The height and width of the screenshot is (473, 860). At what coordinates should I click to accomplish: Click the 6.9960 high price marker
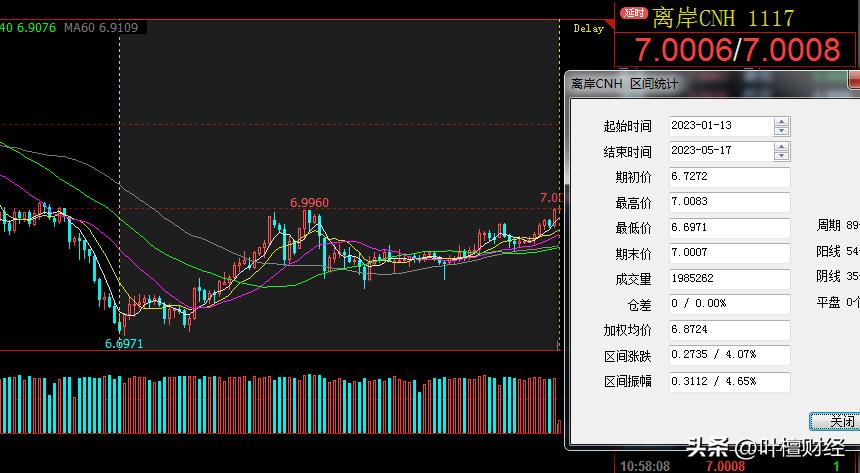(309, 203)
